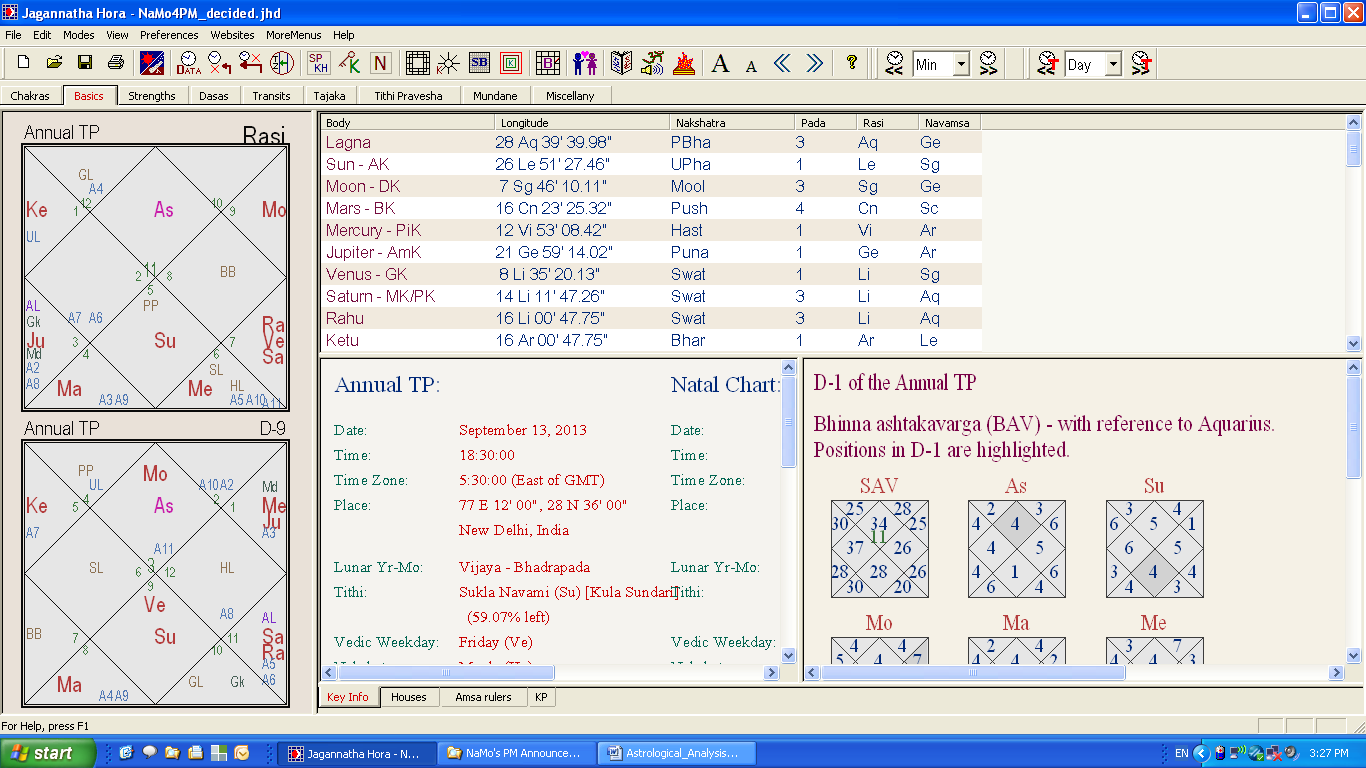Click the yellow question mark help icon
Viewport: 1366px width, 768px height.
(x=851, y=63)
